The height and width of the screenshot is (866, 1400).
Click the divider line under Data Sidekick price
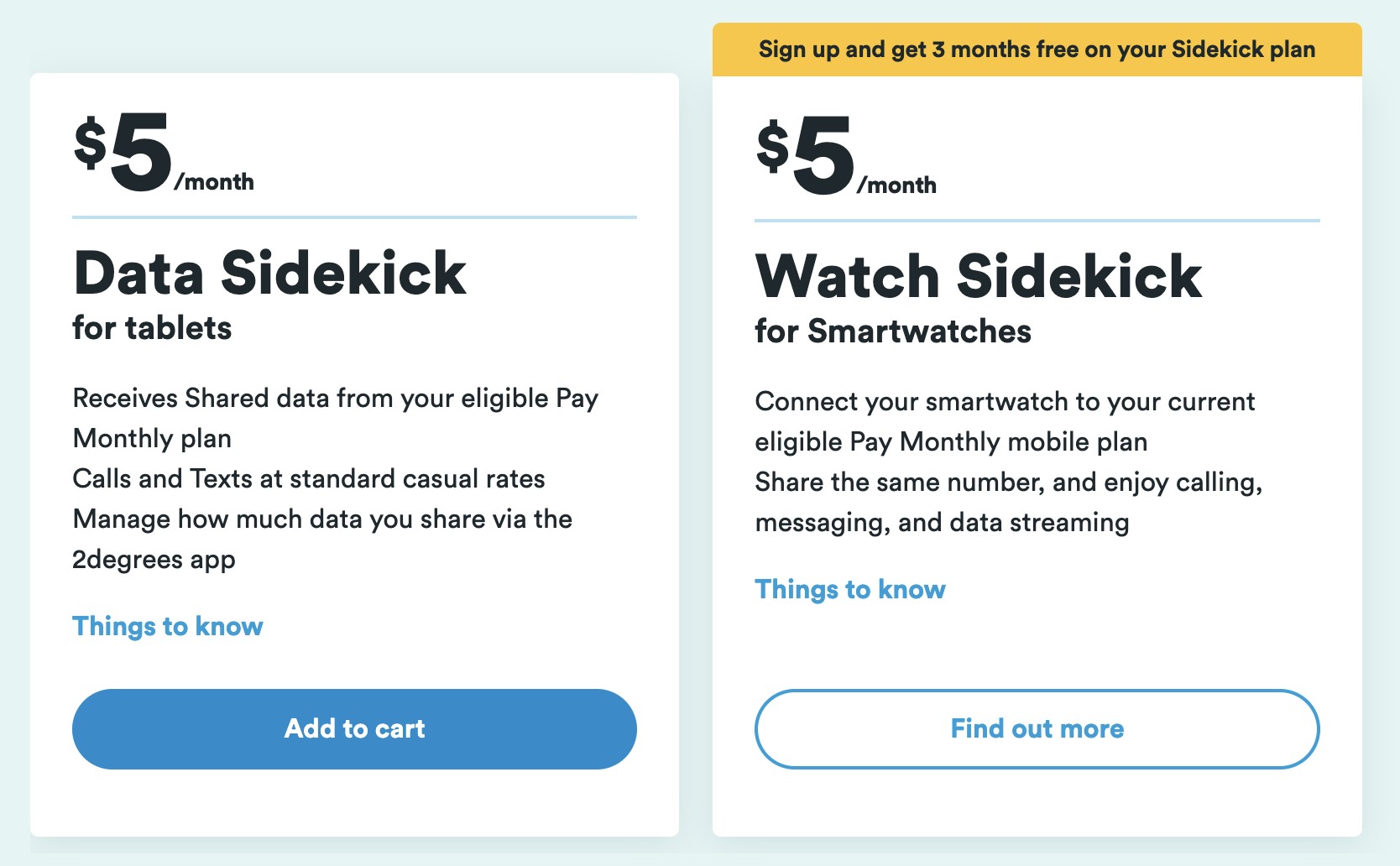coord(354,217)
